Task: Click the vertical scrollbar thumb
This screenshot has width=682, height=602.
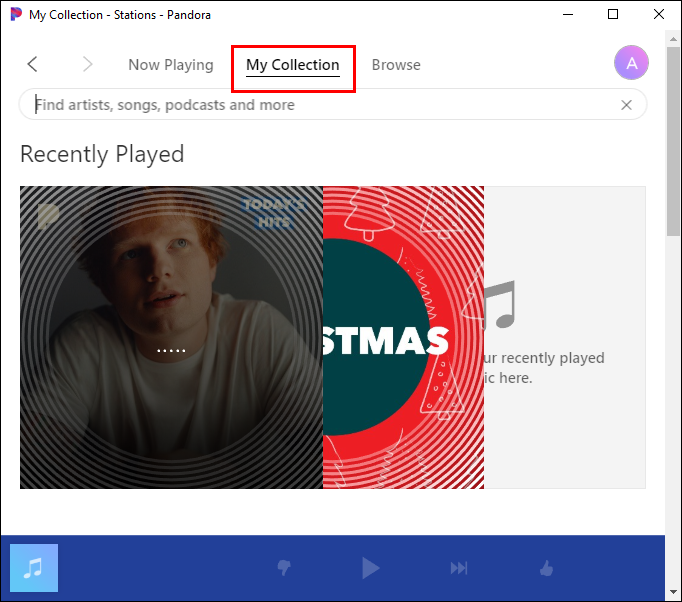Action: click(x=673, y=141)
